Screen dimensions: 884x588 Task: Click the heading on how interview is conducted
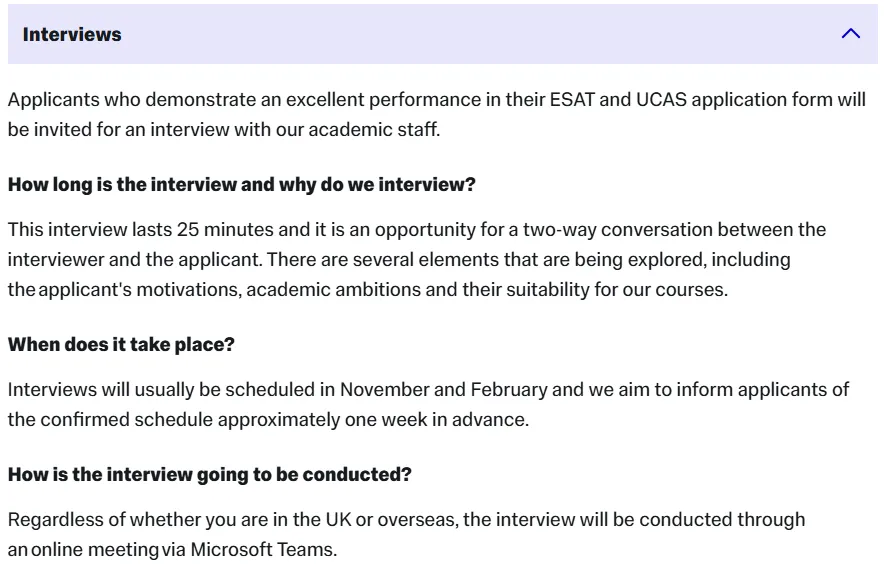pos(209,475)
